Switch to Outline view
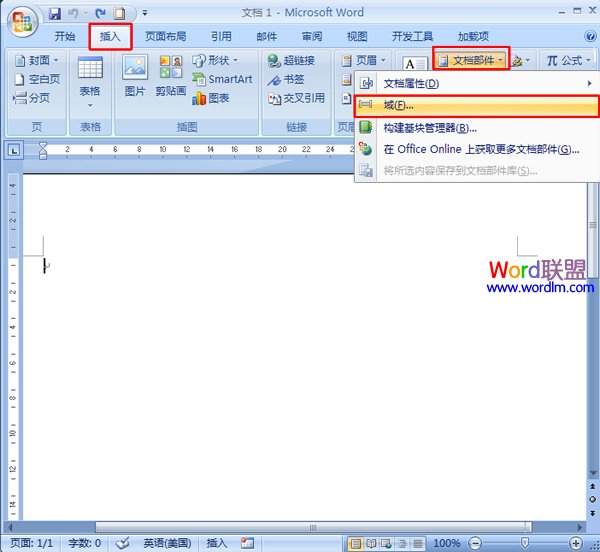Image resolution: width=600 pixels, height=552 pixels. point(402,543)
